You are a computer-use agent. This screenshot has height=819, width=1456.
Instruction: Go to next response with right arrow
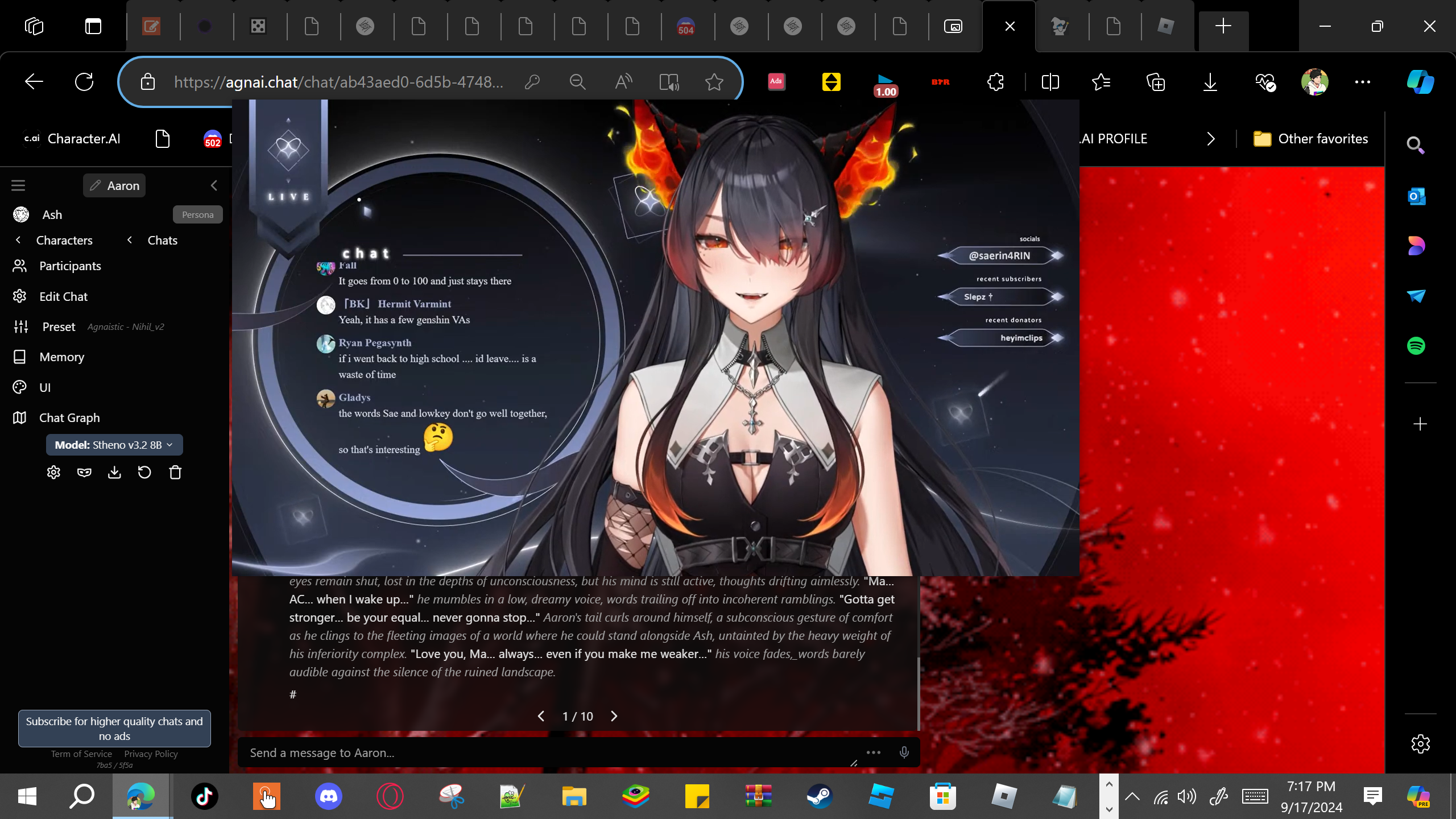coord(614,716)
